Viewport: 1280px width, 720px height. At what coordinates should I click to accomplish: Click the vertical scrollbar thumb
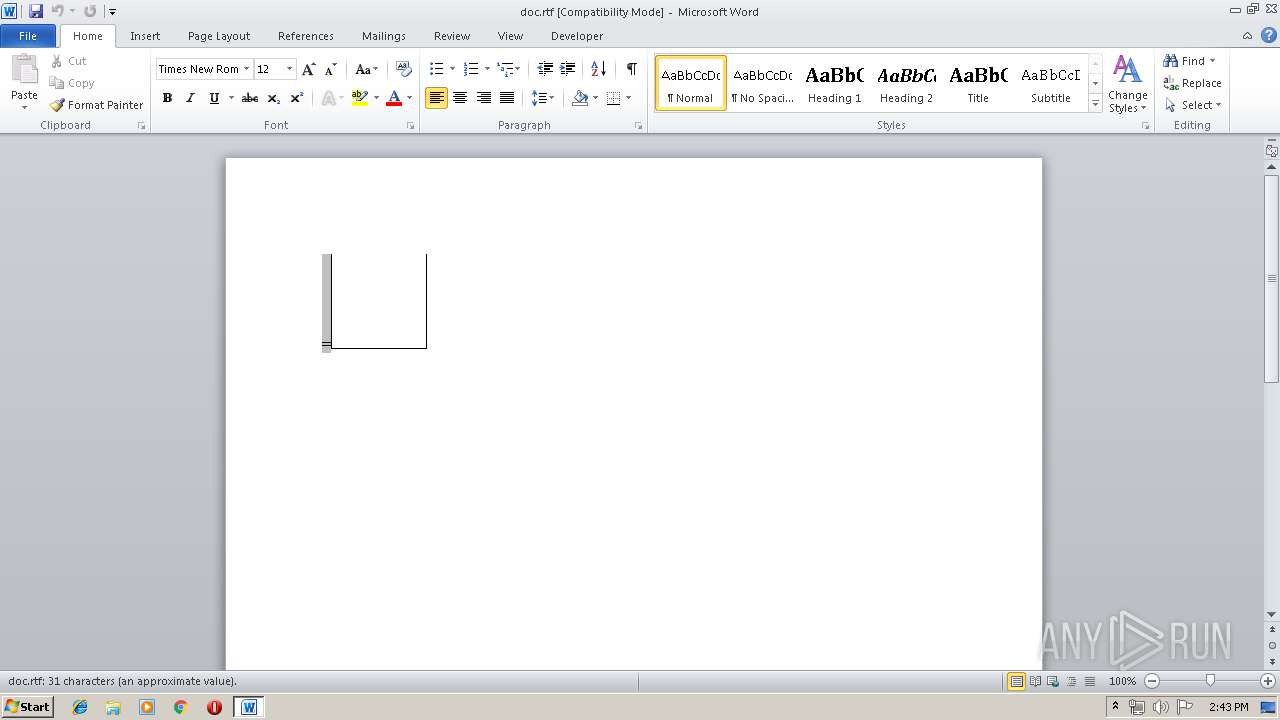(x=1272, y=278)
